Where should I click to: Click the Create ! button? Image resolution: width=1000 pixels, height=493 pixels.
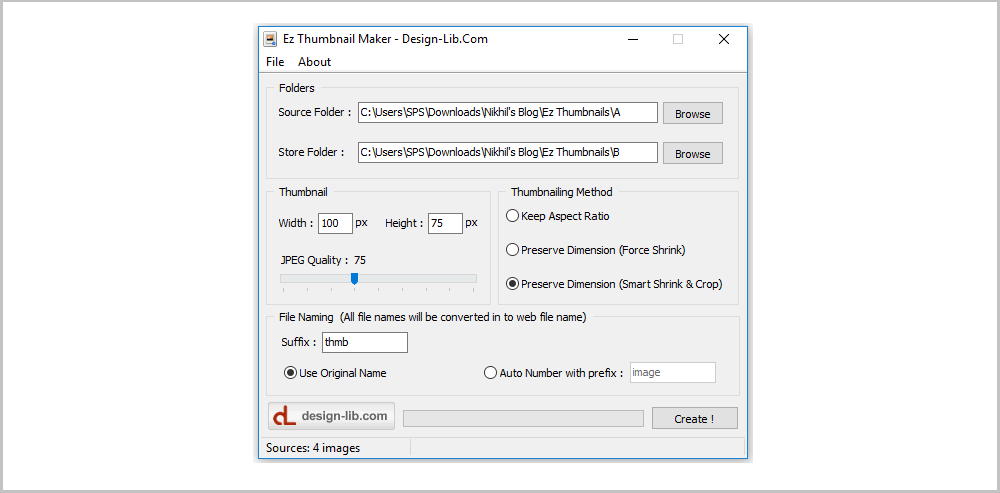click(x=695, y=418)
